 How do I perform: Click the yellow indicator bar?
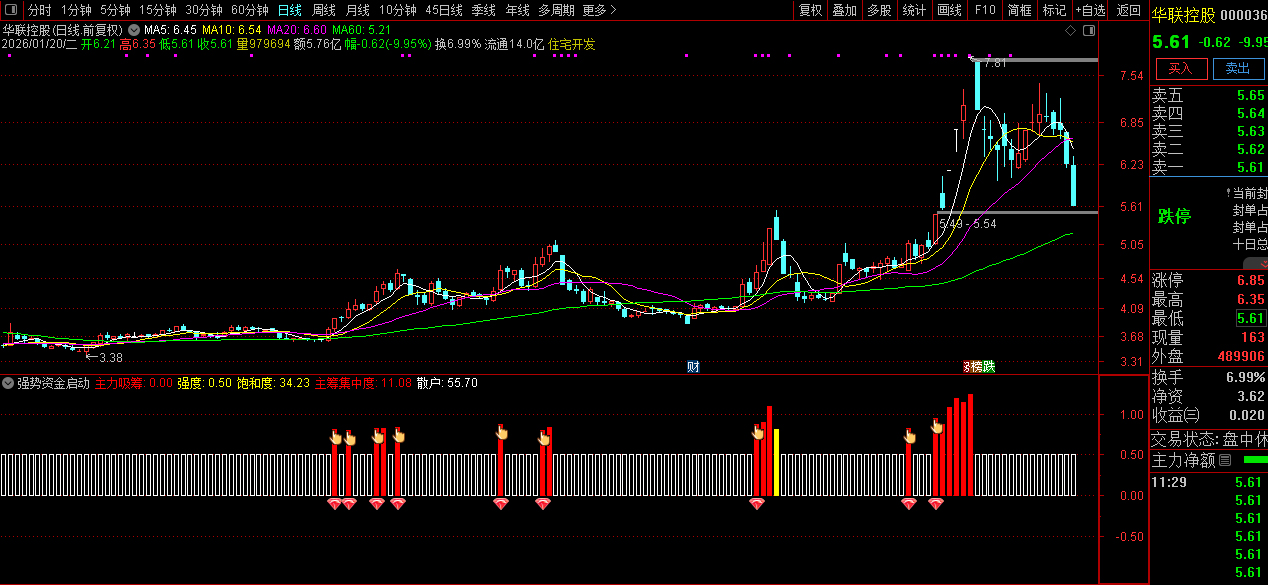coord(776,462)
